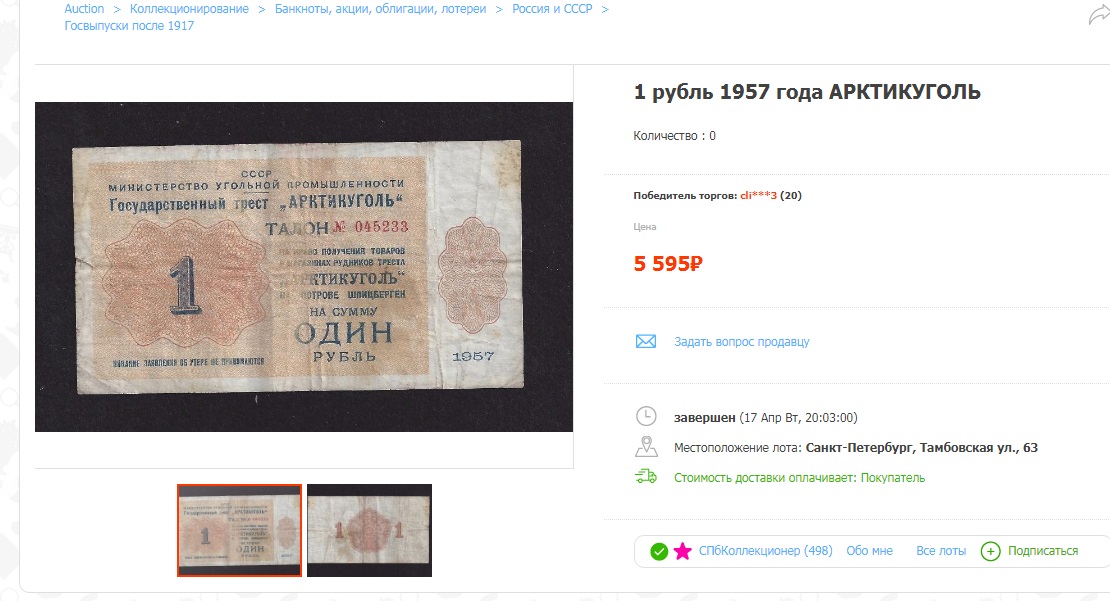This screenshot has width=1110, height=601.
Task: Click the share arrow icon
Action: coord(1099,15)
